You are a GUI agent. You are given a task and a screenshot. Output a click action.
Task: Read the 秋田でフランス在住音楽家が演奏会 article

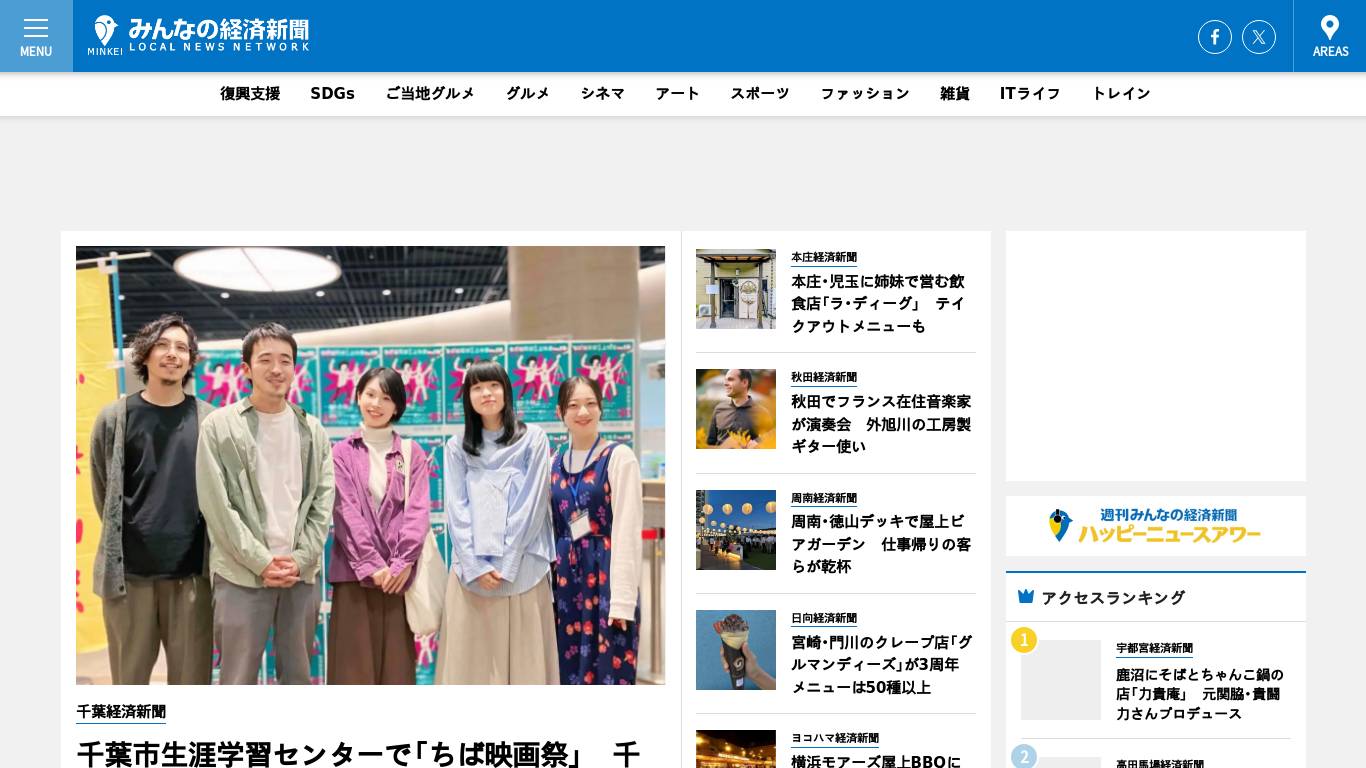881,424
